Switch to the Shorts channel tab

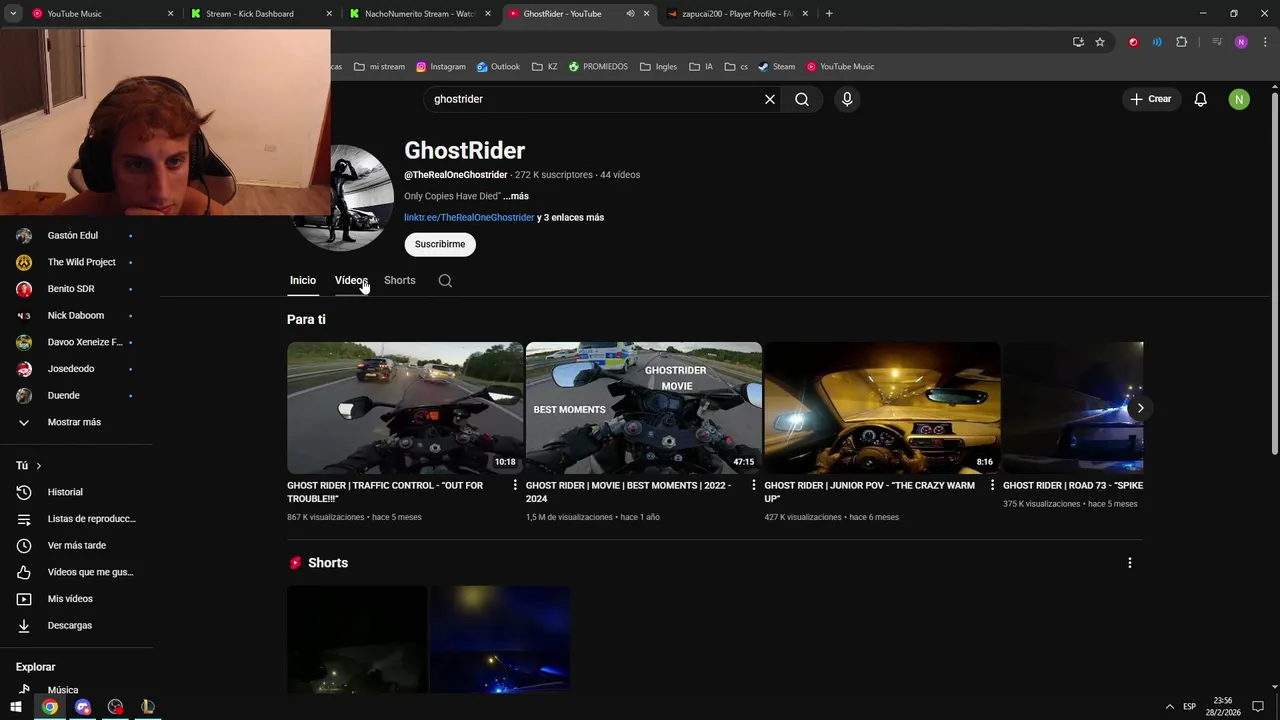[399, 280]
